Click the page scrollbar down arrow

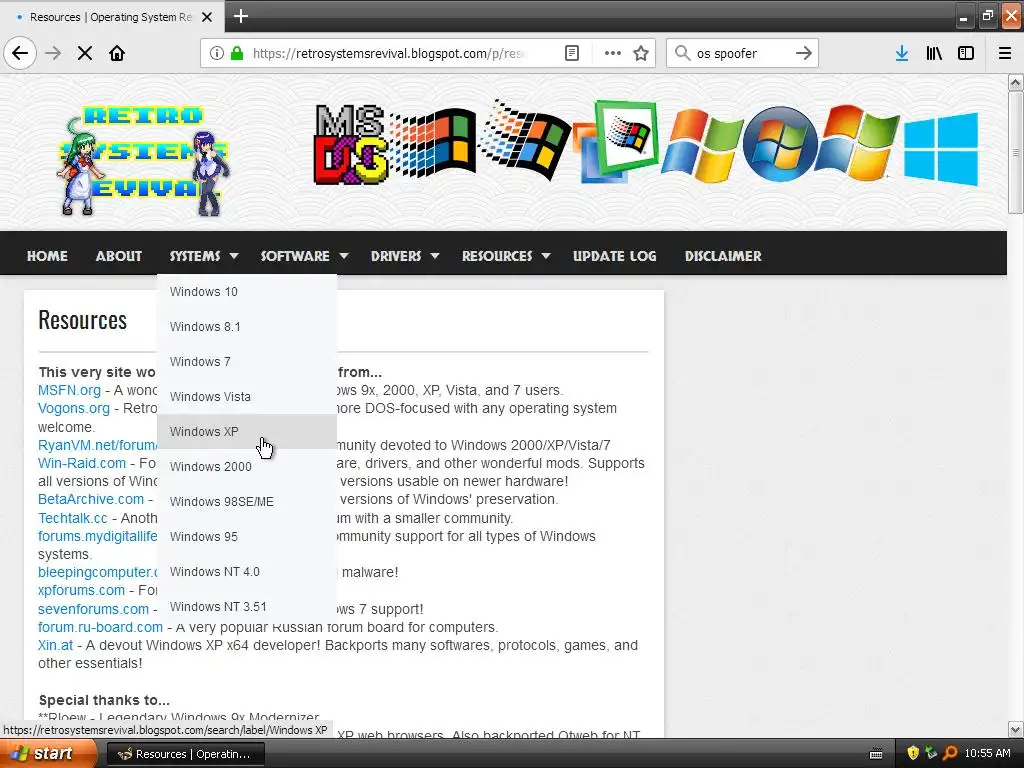click(x=1015, y=729)
